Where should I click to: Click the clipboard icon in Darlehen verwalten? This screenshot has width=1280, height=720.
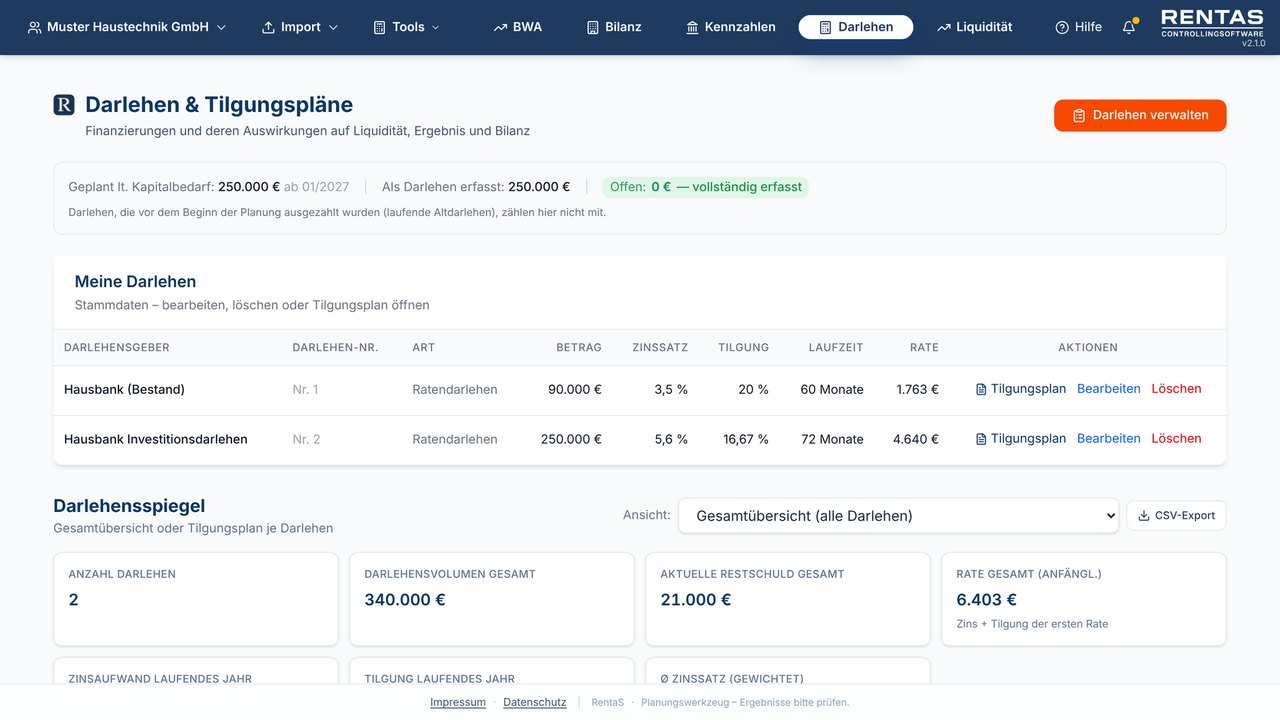coord(1079,116)
